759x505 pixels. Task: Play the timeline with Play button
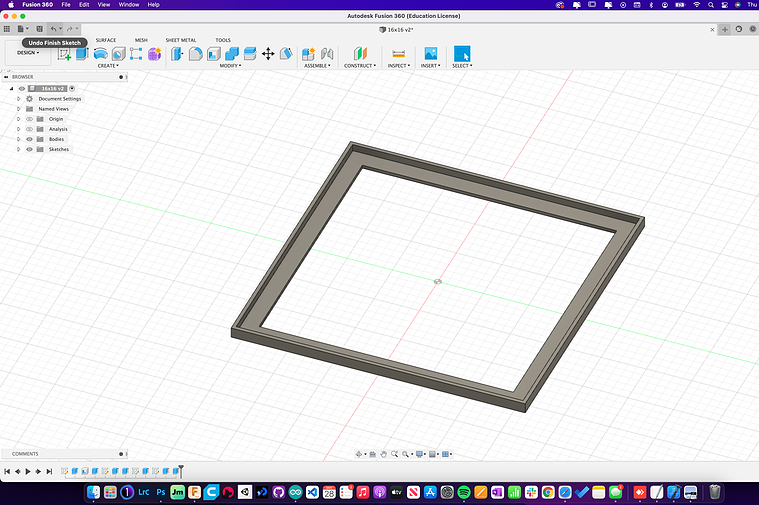[28, 472]
